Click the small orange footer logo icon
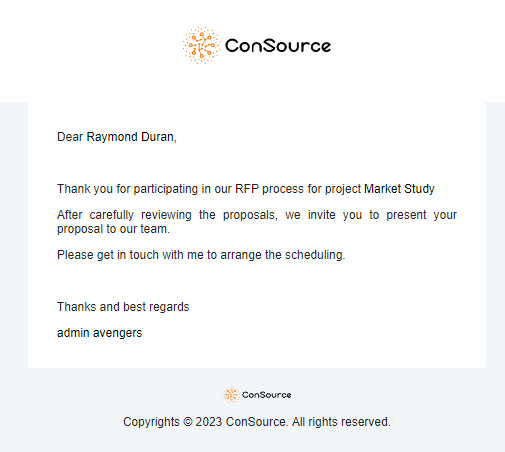Viewport: 505px width, 452px height. click(x=231, y=395)
